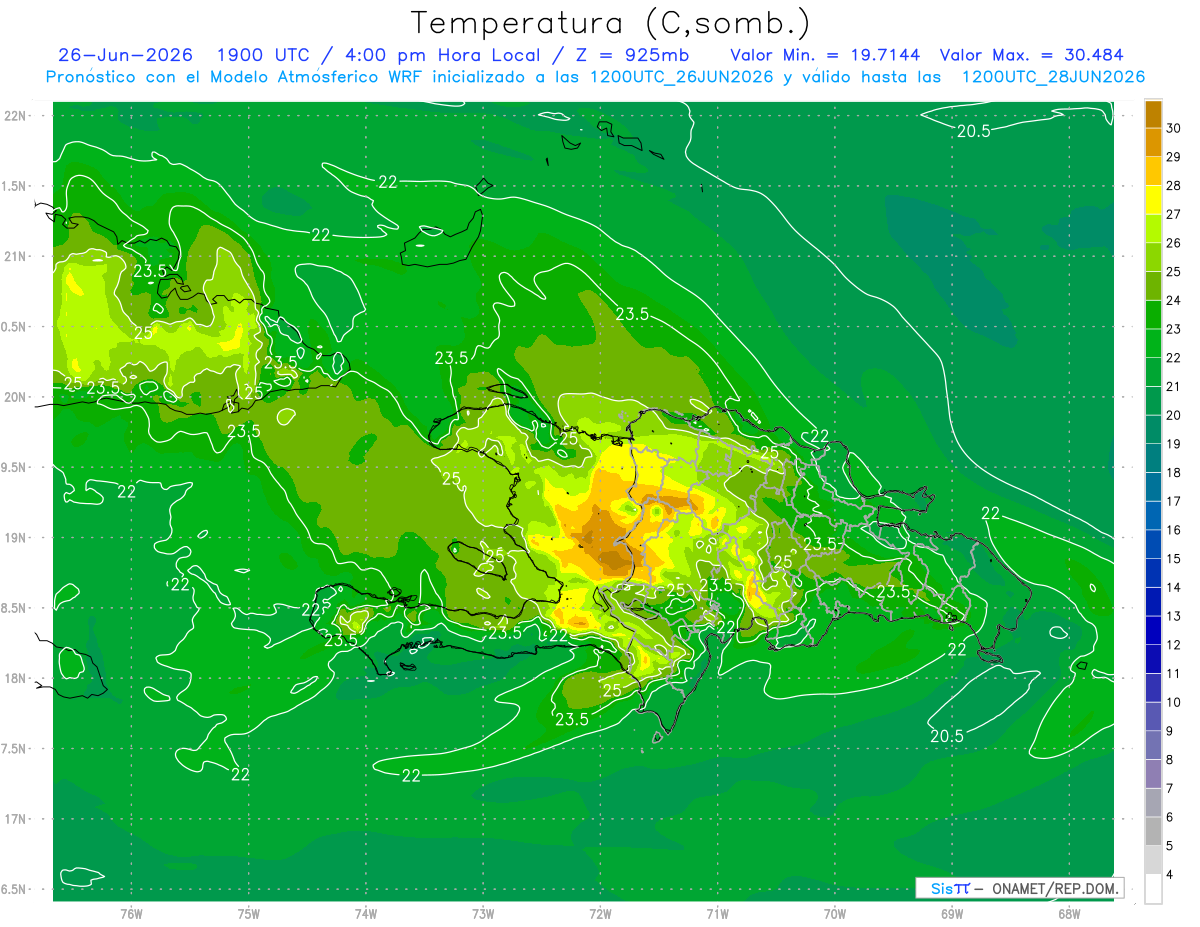1200x927 pixels.
Task: Pick the purple swatch between labels 8 and 9
Action: click(x=1153, y=745)
